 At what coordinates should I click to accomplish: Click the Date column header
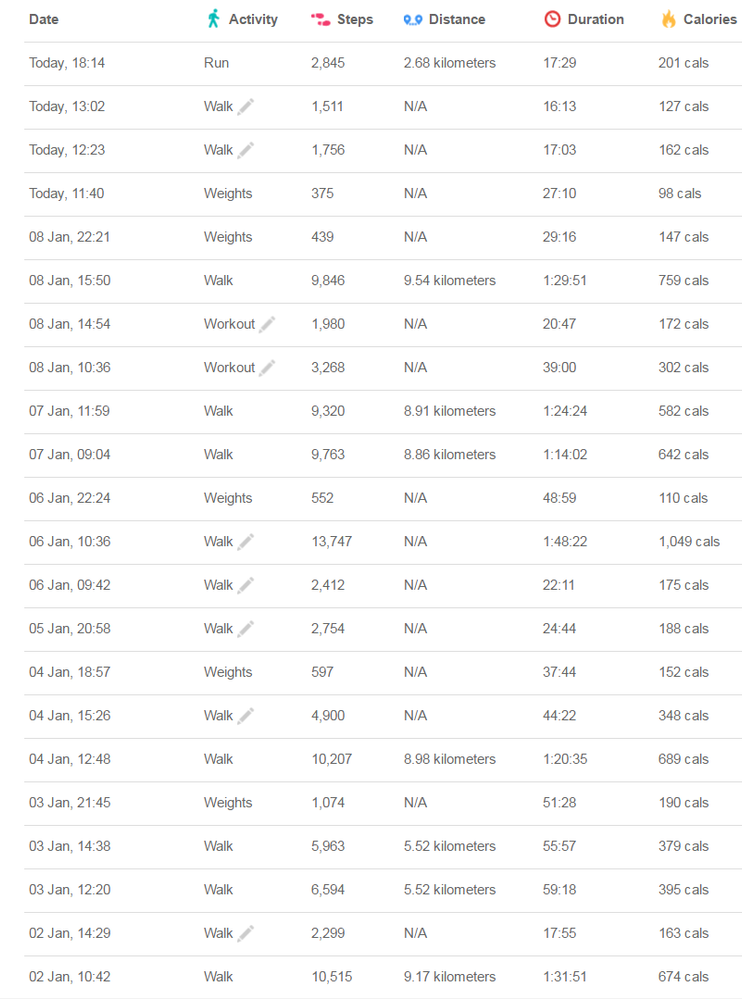point(44,19)
